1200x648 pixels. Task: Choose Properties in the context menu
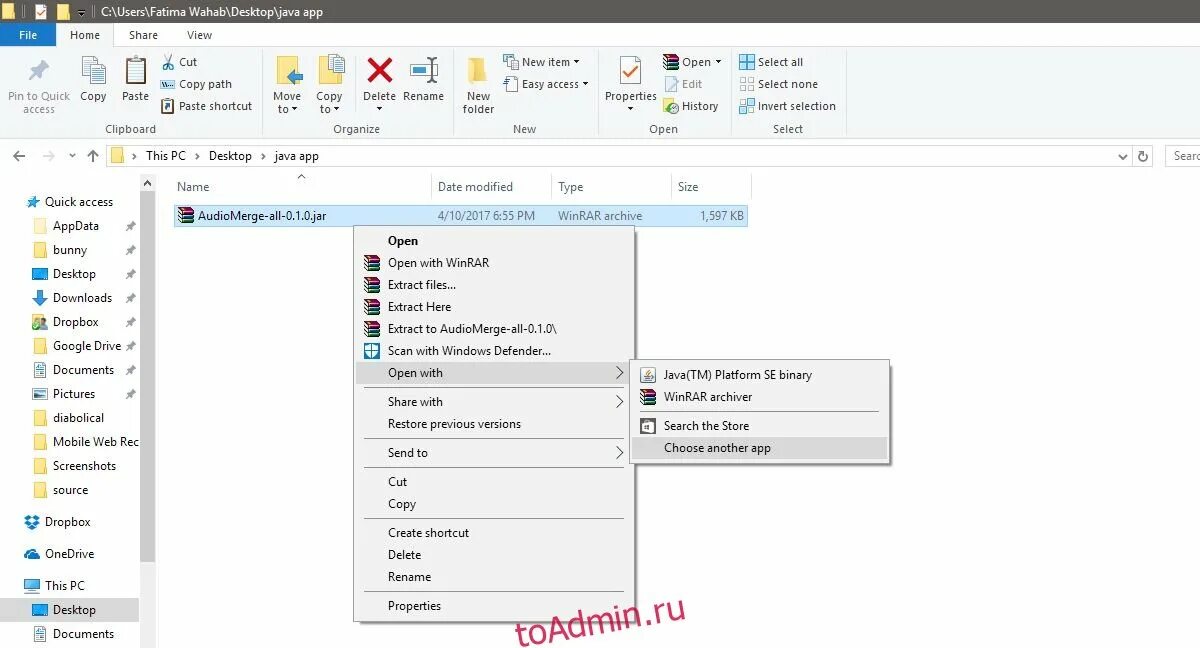pyautogui.click(x=493, y=606)
